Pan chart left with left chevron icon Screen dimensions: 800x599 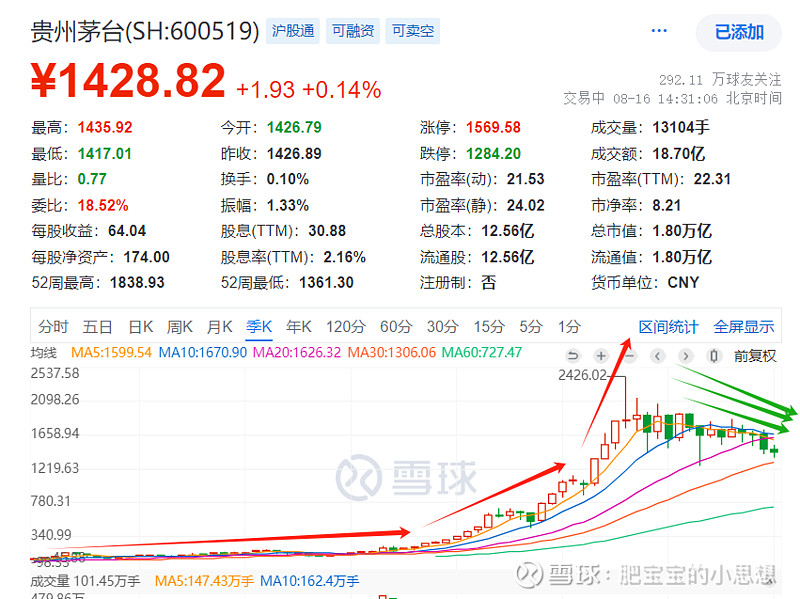click(658, 356)
